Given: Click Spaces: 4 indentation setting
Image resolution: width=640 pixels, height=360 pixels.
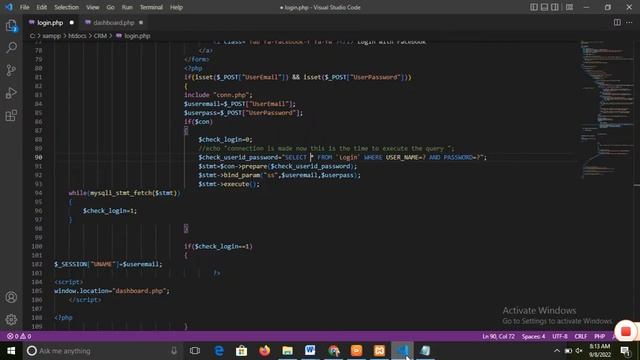Looking at the screenshot, I should click(x=533, y=336).
